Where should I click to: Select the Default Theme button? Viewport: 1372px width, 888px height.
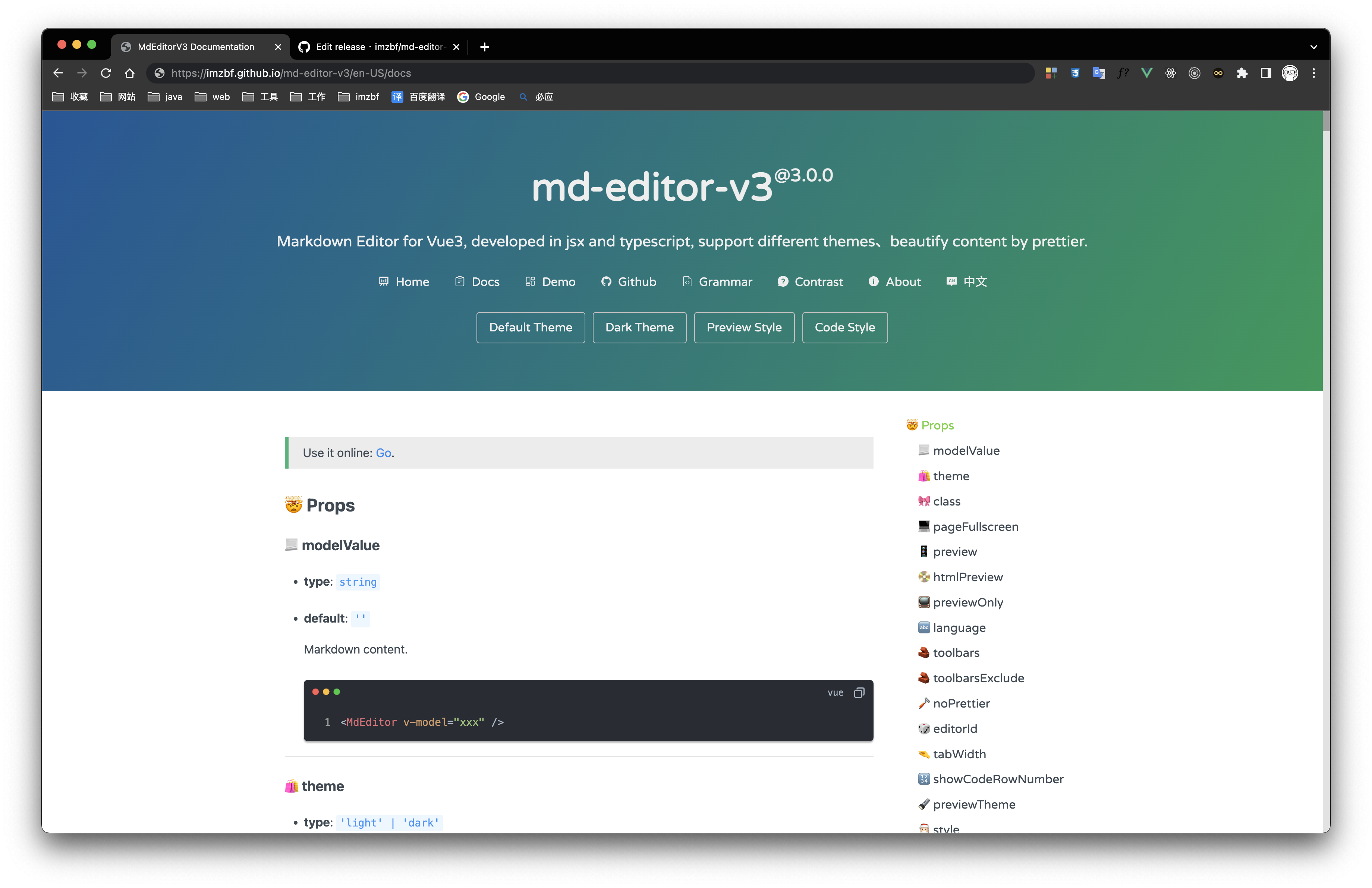tap(530, 327)
